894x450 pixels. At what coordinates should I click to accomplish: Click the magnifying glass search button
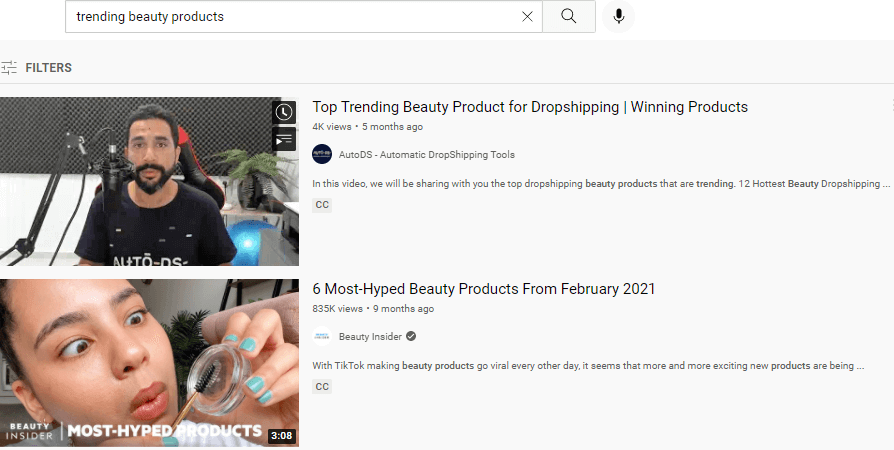[568, 17]
